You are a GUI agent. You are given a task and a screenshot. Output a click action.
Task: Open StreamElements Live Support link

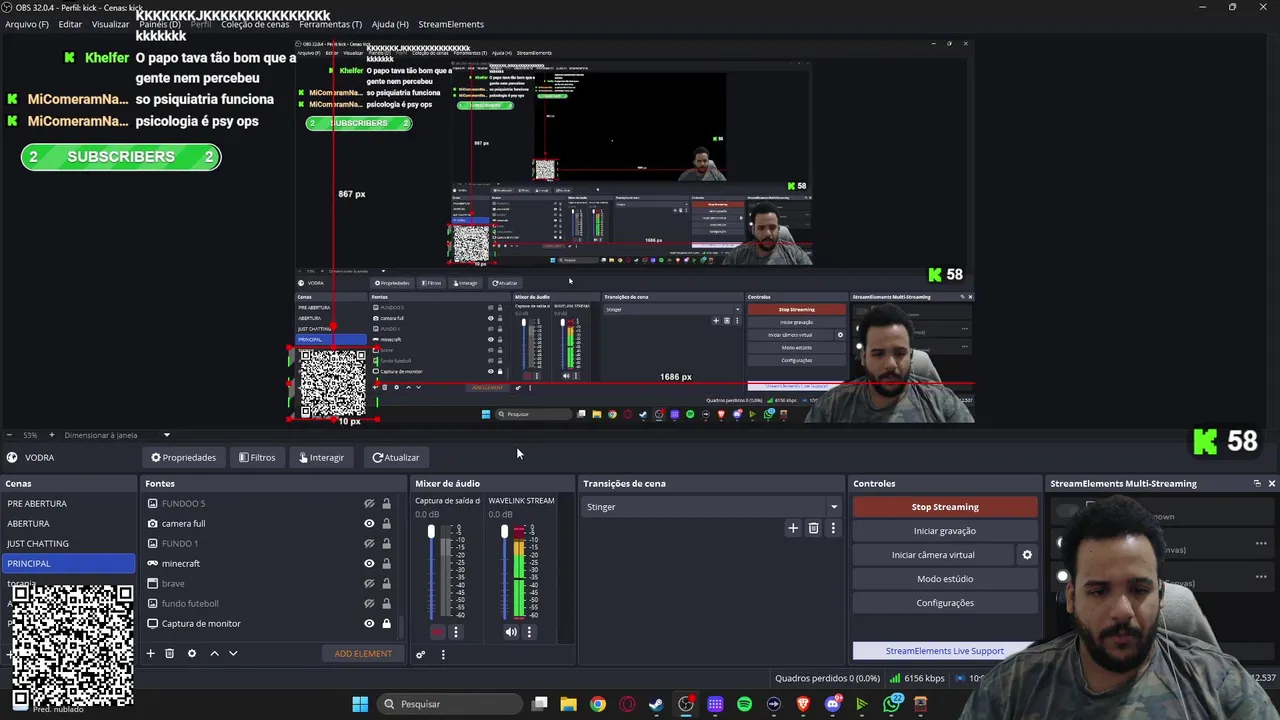pyautogui.click(x=945, y=651)
